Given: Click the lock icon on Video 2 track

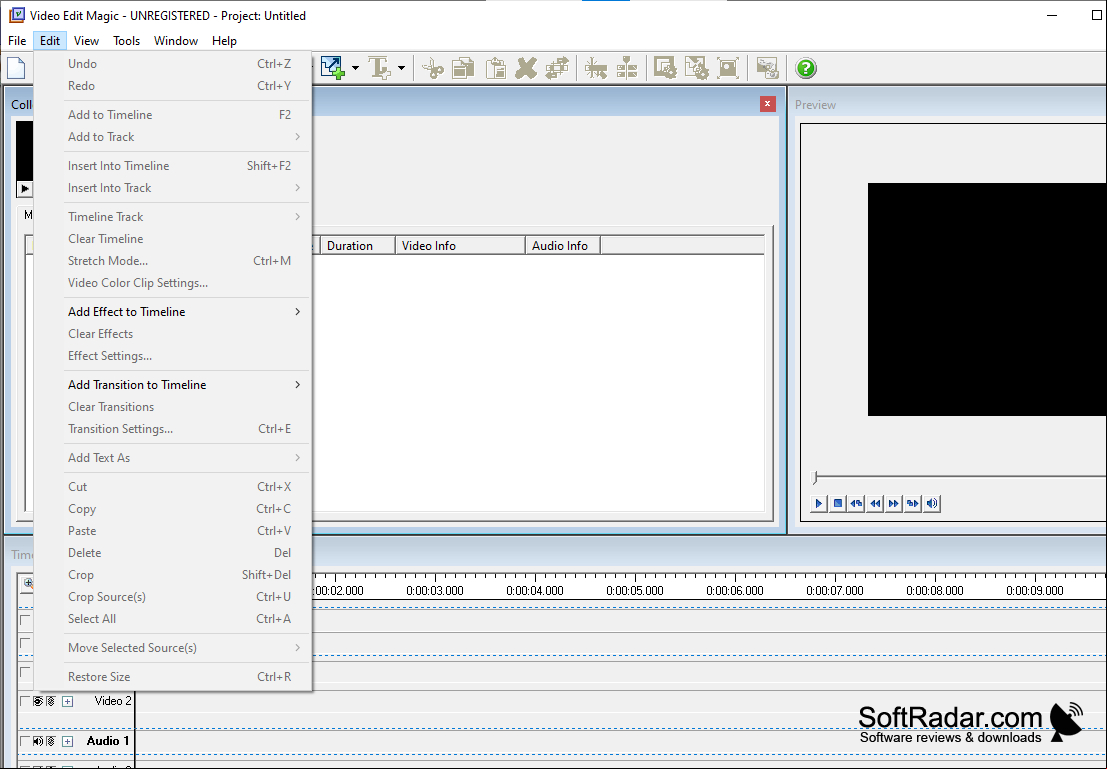Looking at the screenshot, I should point(51,701).
